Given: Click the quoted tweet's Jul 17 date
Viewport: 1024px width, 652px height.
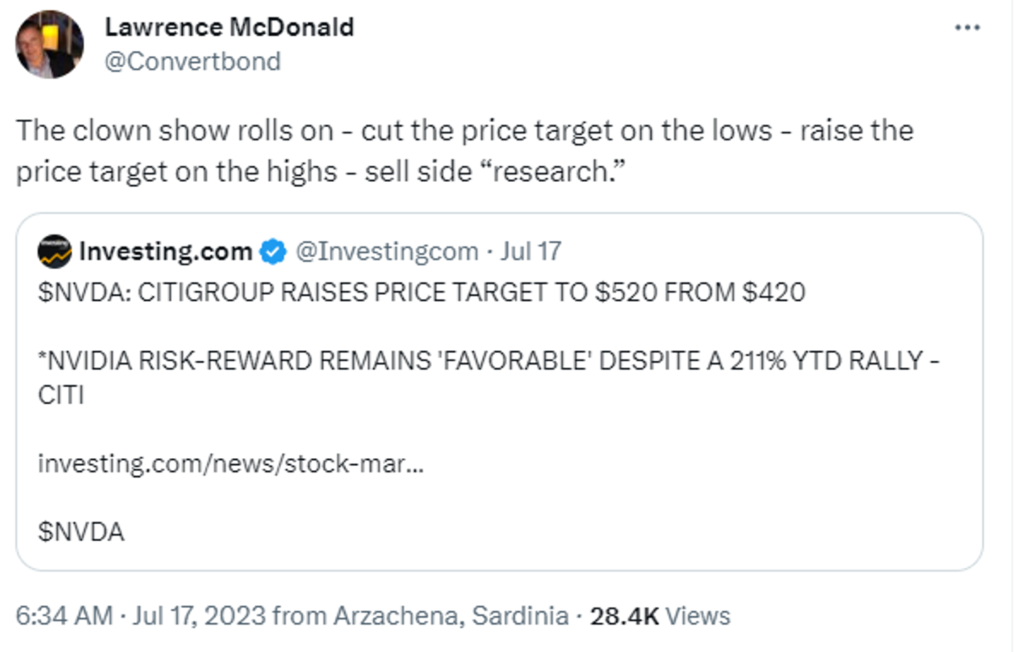Looking at the screenshot, I should (x=533, y=252).
